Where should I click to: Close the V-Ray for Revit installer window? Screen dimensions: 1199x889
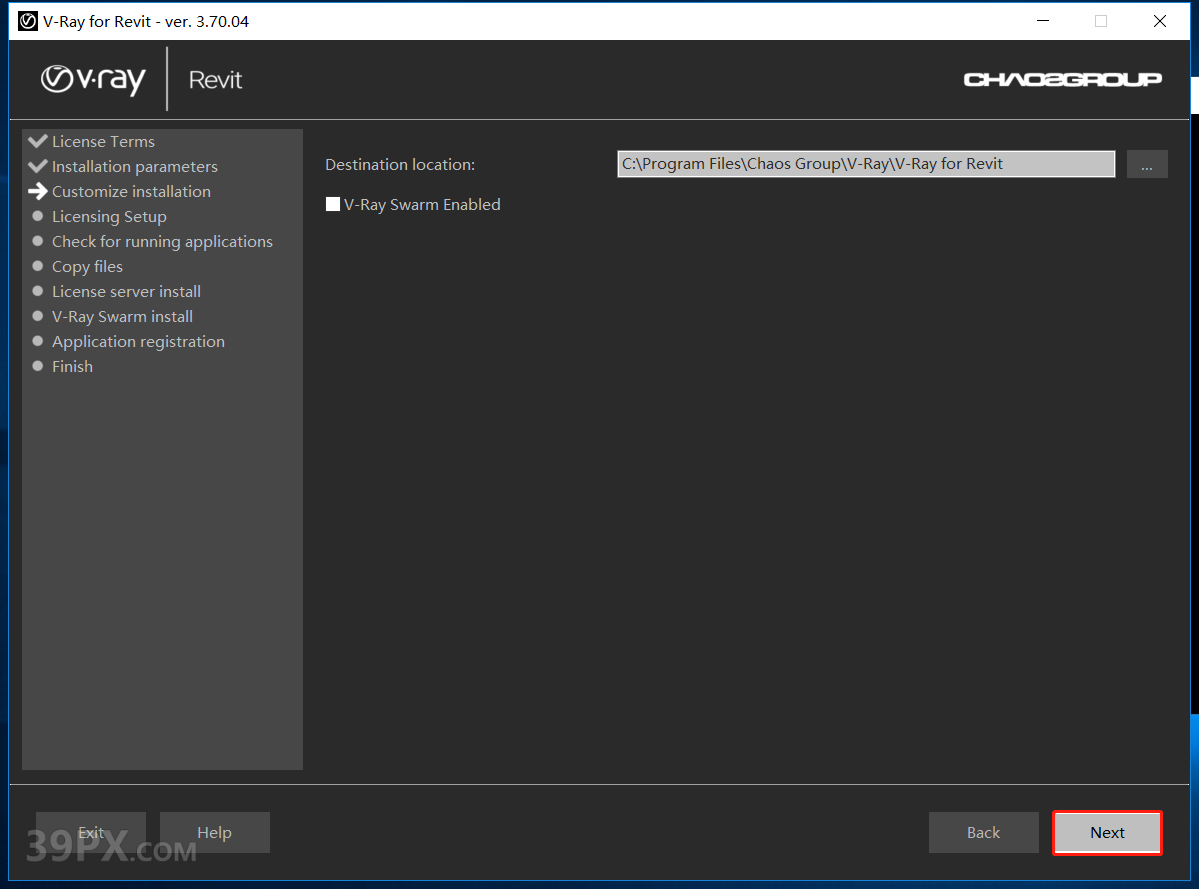point(1160,21)
